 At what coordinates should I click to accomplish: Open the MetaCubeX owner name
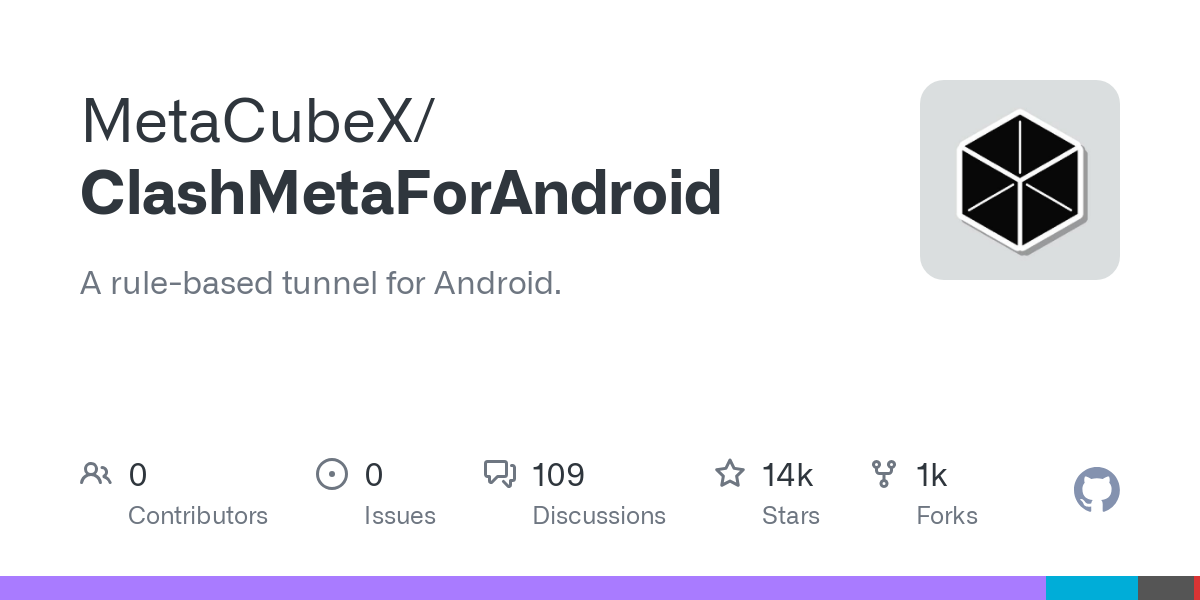click(256, 122)
